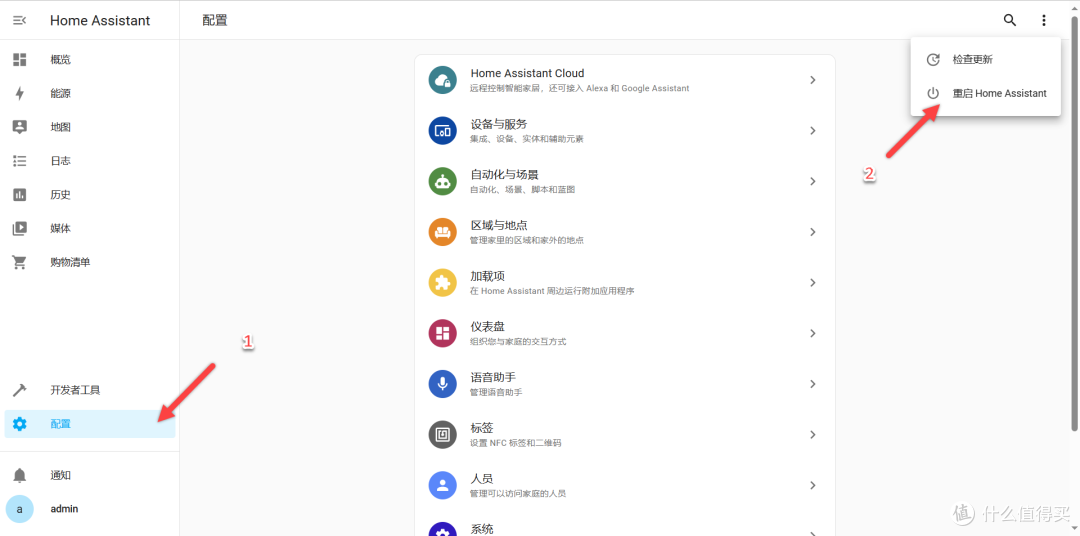
Task: Select 检查更新 from the overflow menu
Action: point(986,59)
